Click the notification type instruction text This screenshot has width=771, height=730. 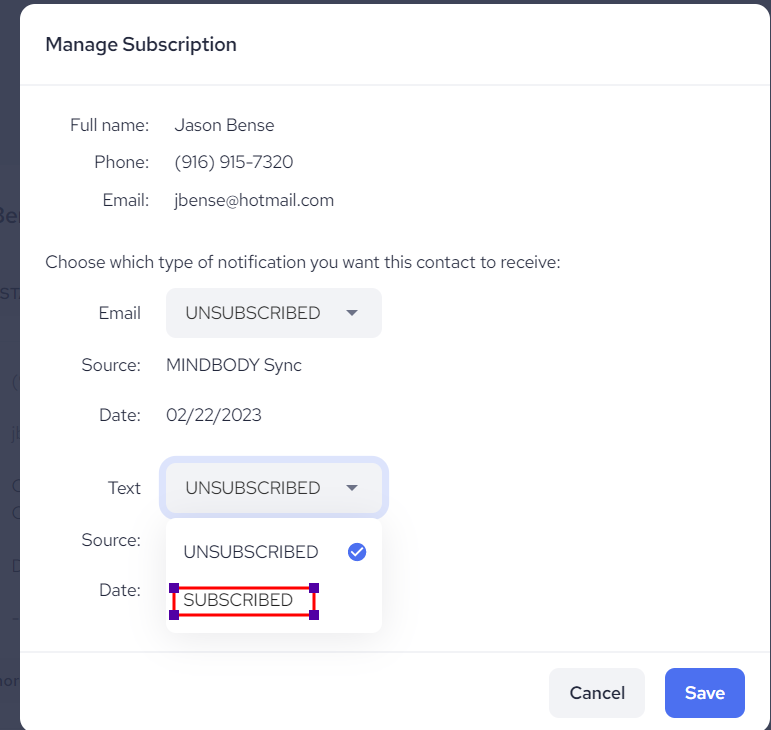coord(302,263)
